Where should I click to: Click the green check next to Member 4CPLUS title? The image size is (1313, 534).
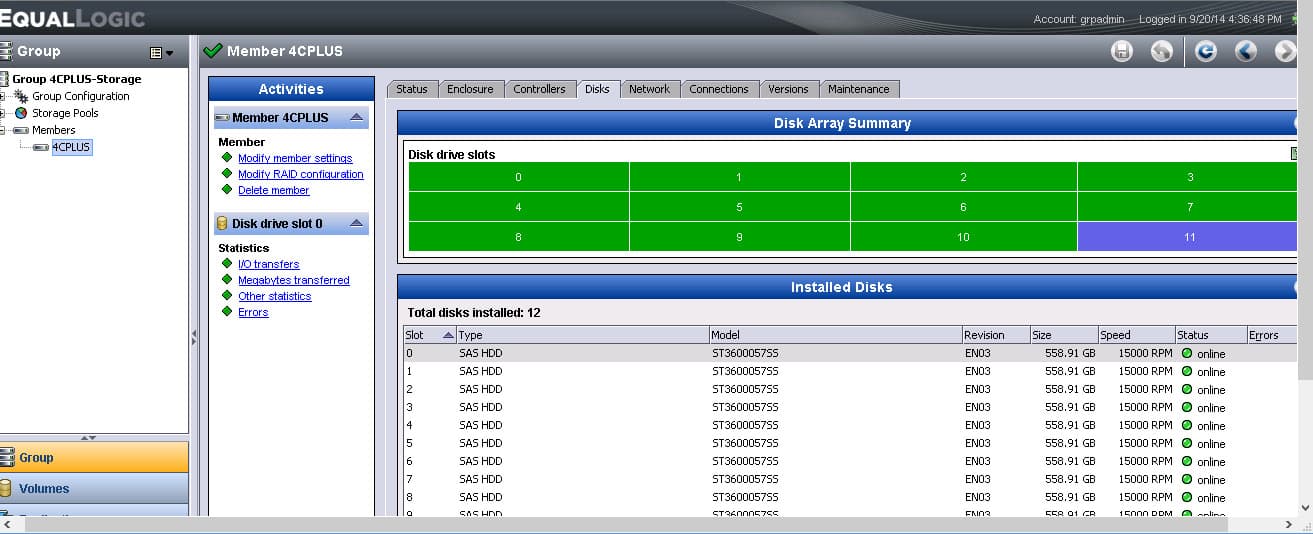coord(212,50)
